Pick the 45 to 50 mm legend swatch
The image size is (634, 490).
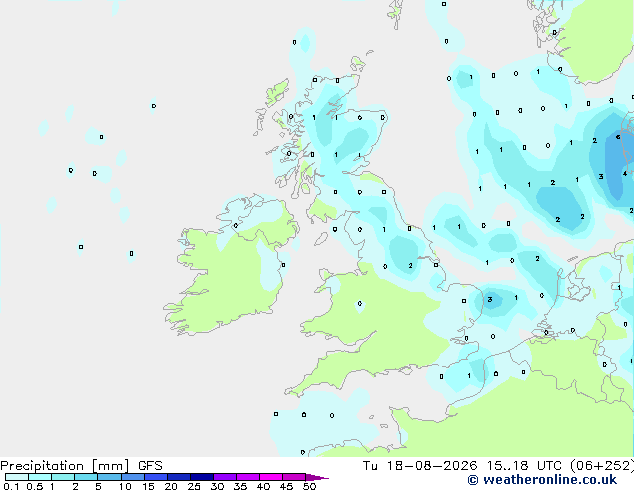click(x=294, y=477)
